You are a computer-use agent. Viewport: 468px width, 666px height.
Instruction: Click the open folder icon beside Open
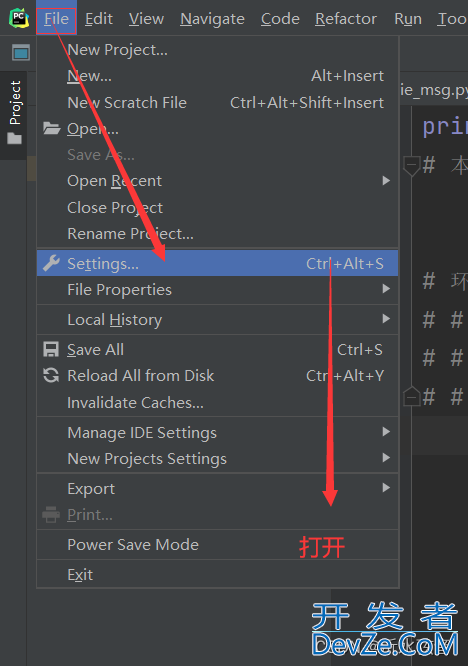click(x=51, y=128)
